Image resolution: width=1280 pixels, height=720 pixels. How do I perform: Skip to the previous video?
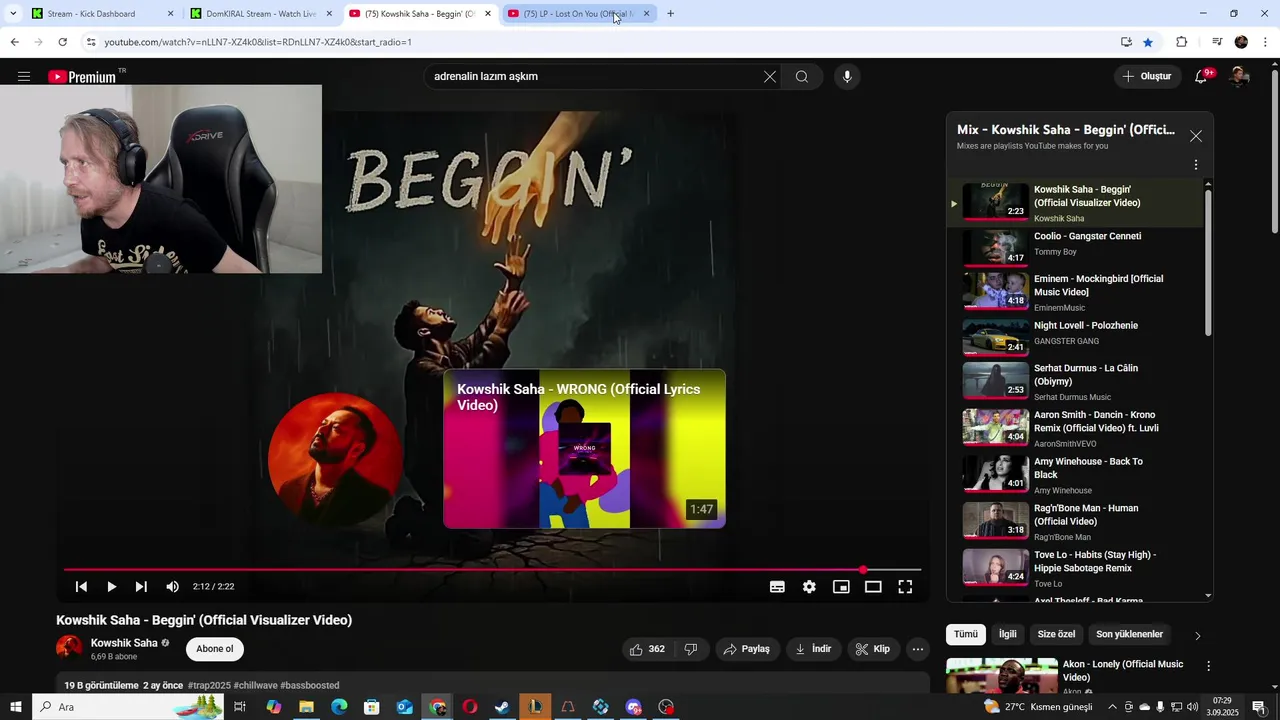tap(81, 587)
